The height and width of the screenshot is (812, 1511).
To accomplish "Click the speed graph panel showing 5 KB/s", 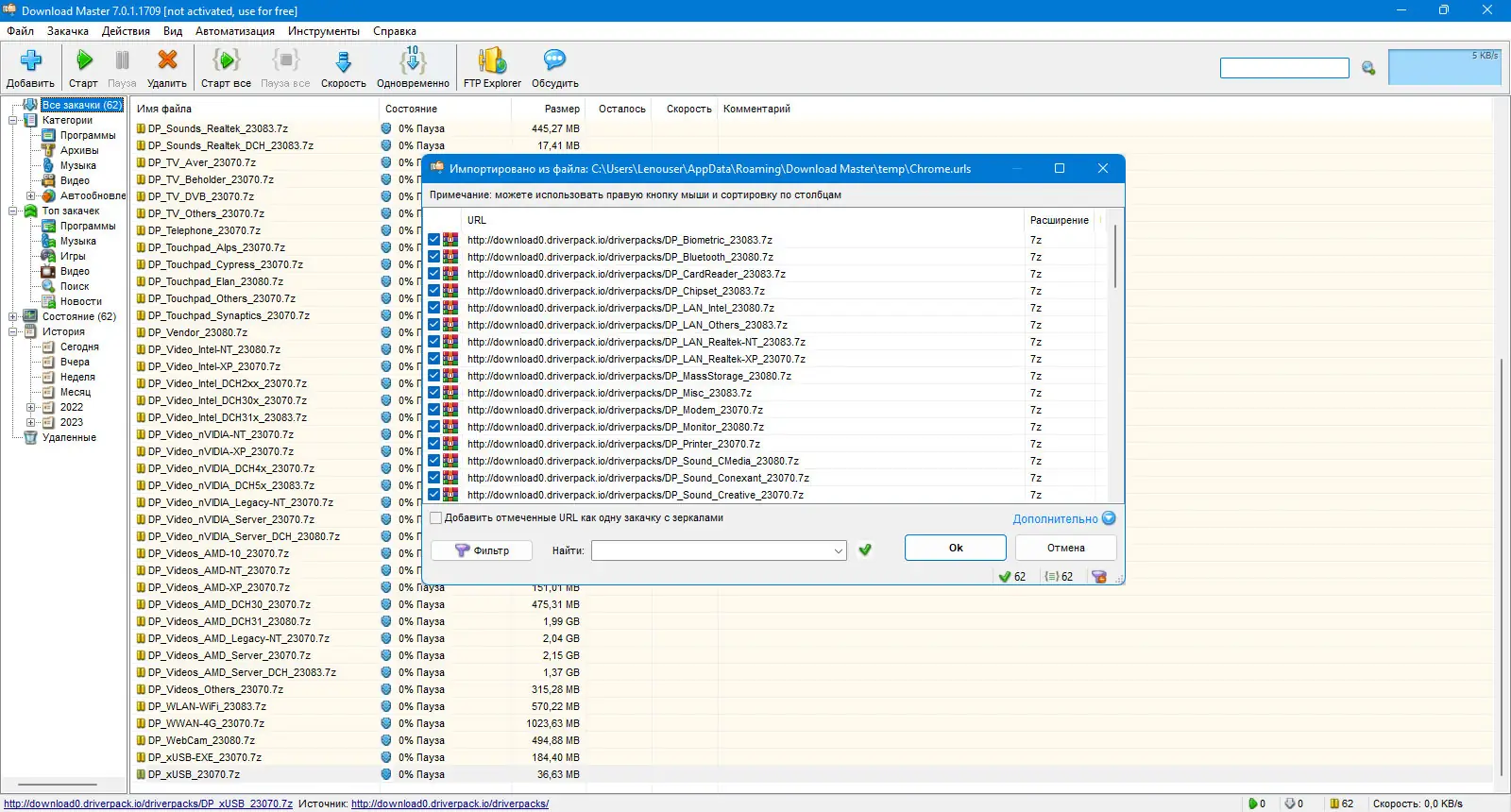I will point(1444,67).
